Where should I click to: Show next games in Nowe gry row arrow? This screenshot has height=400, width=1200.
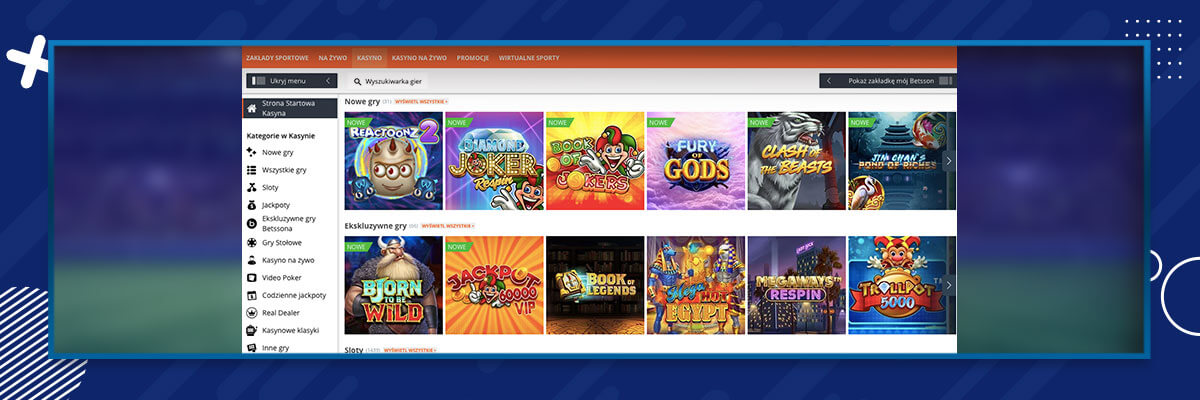click(949, 160)
